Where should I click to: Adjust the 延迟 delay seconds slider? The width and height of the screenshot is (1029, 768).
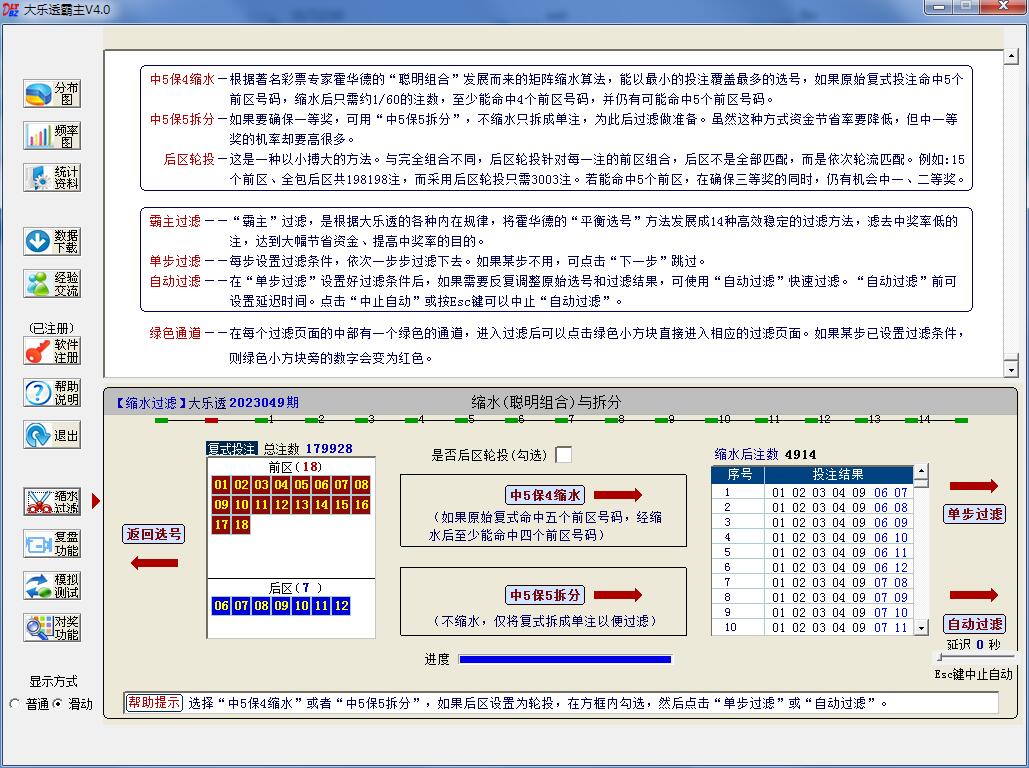pos(940,658)
